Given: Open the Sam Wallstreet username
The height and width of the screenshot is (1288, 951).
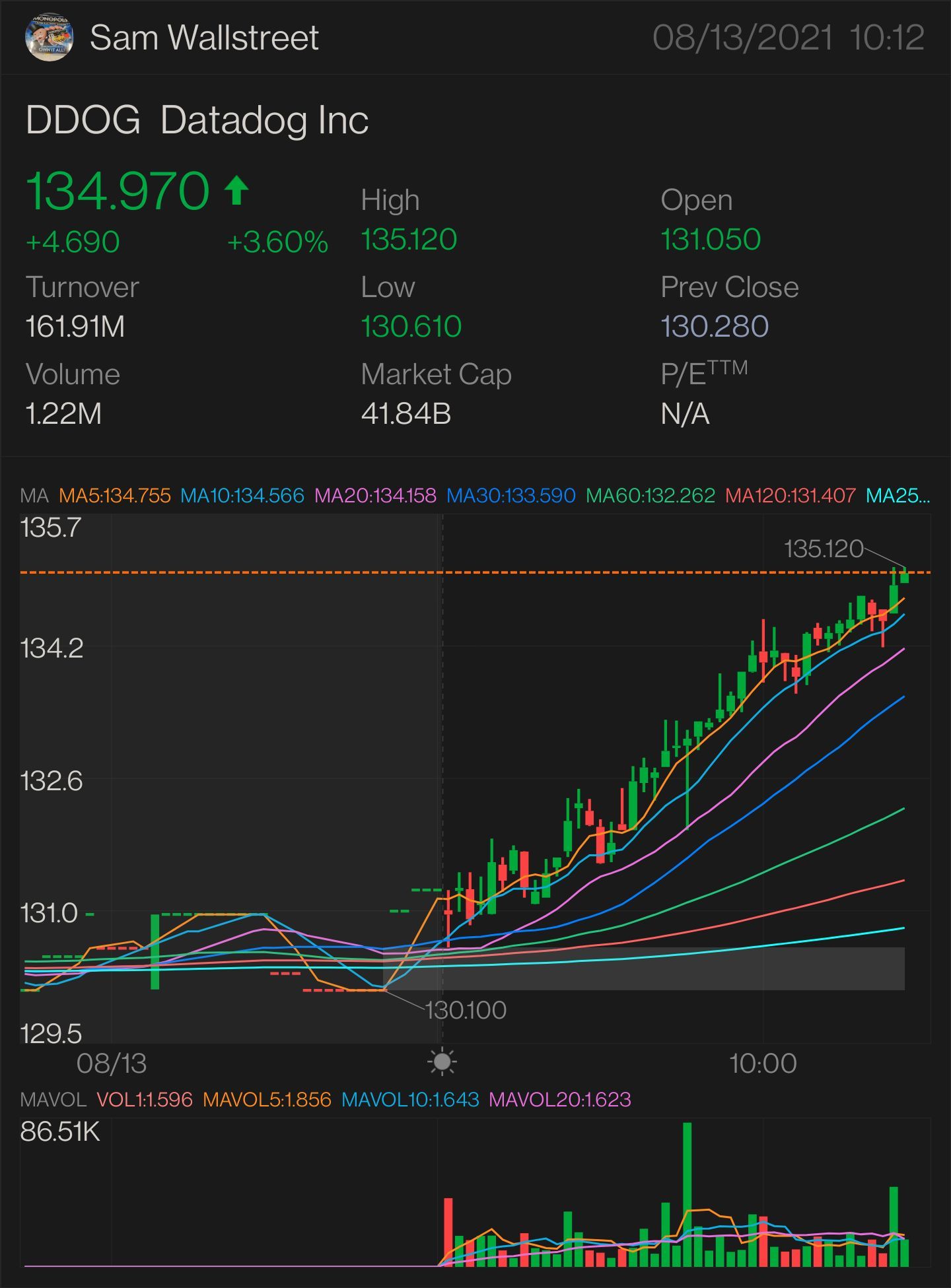Looking at the screenshot, I should click(204, 38).
